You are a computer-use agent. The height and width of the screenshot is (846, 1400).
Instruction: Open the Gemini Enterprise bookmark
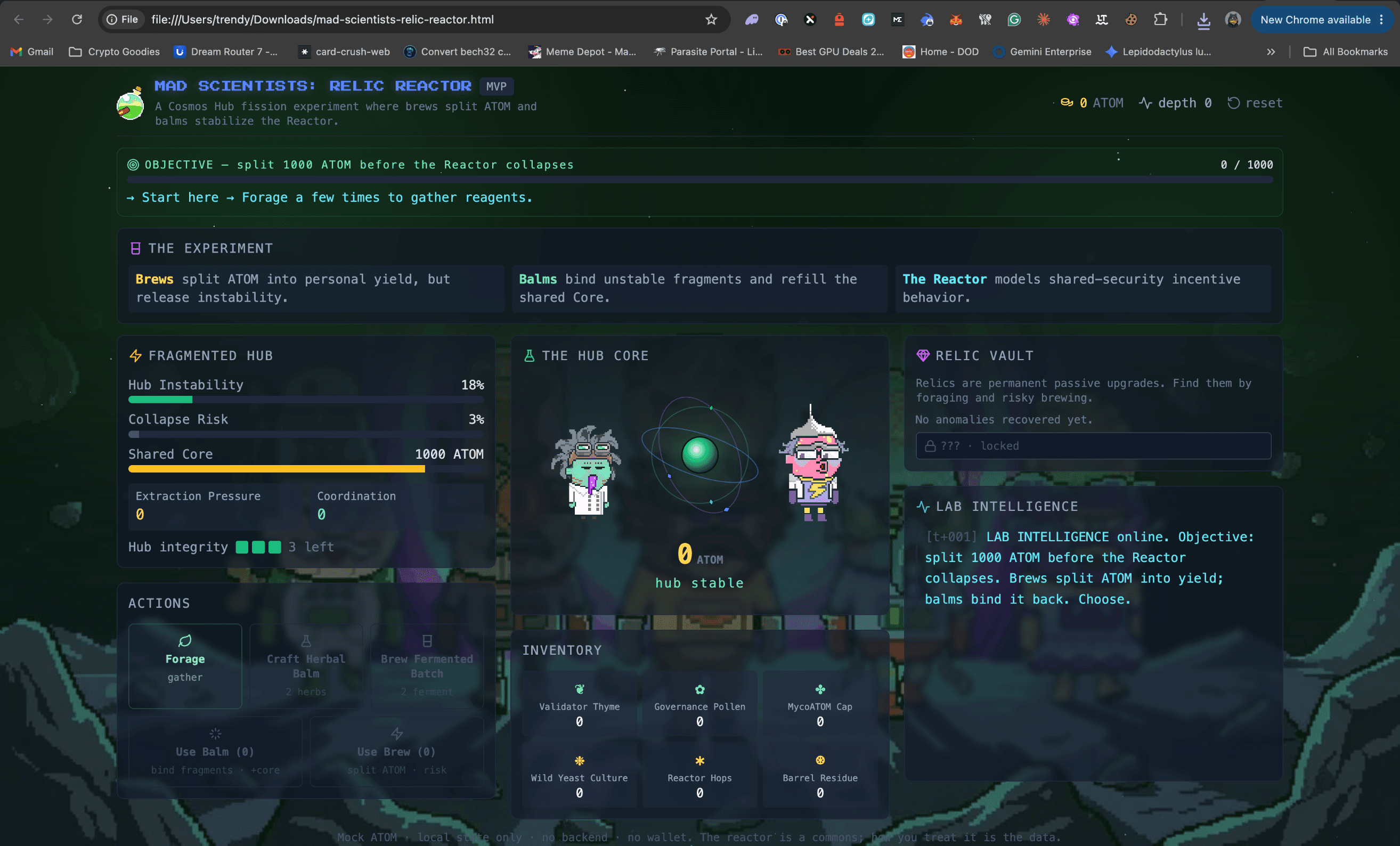[1042, 52]
